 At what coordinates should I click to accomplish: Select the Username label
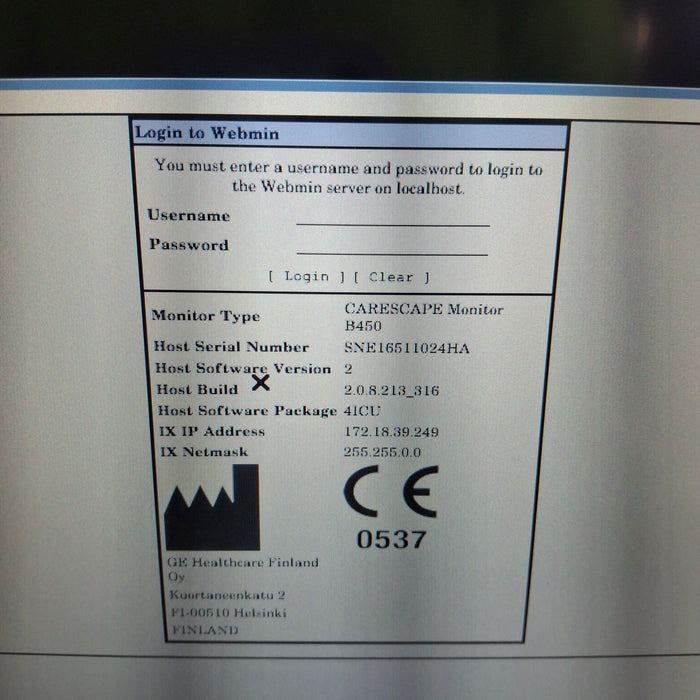[188, 215]
